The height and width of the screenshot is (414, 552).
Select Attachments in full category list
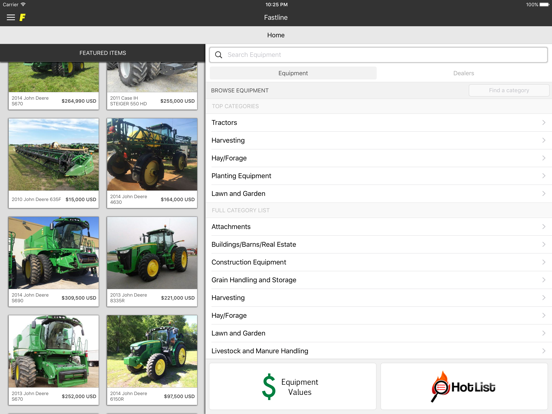231,227
